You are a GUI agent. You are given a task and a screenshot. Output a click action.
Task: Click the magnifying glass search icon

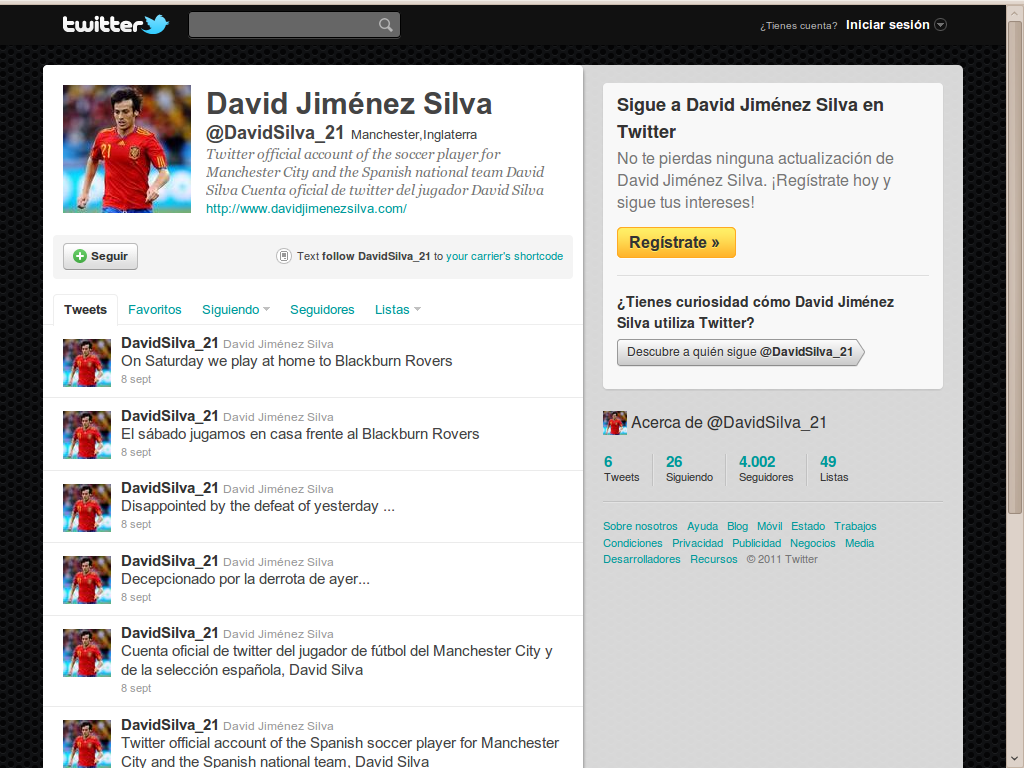coord(386,24)
